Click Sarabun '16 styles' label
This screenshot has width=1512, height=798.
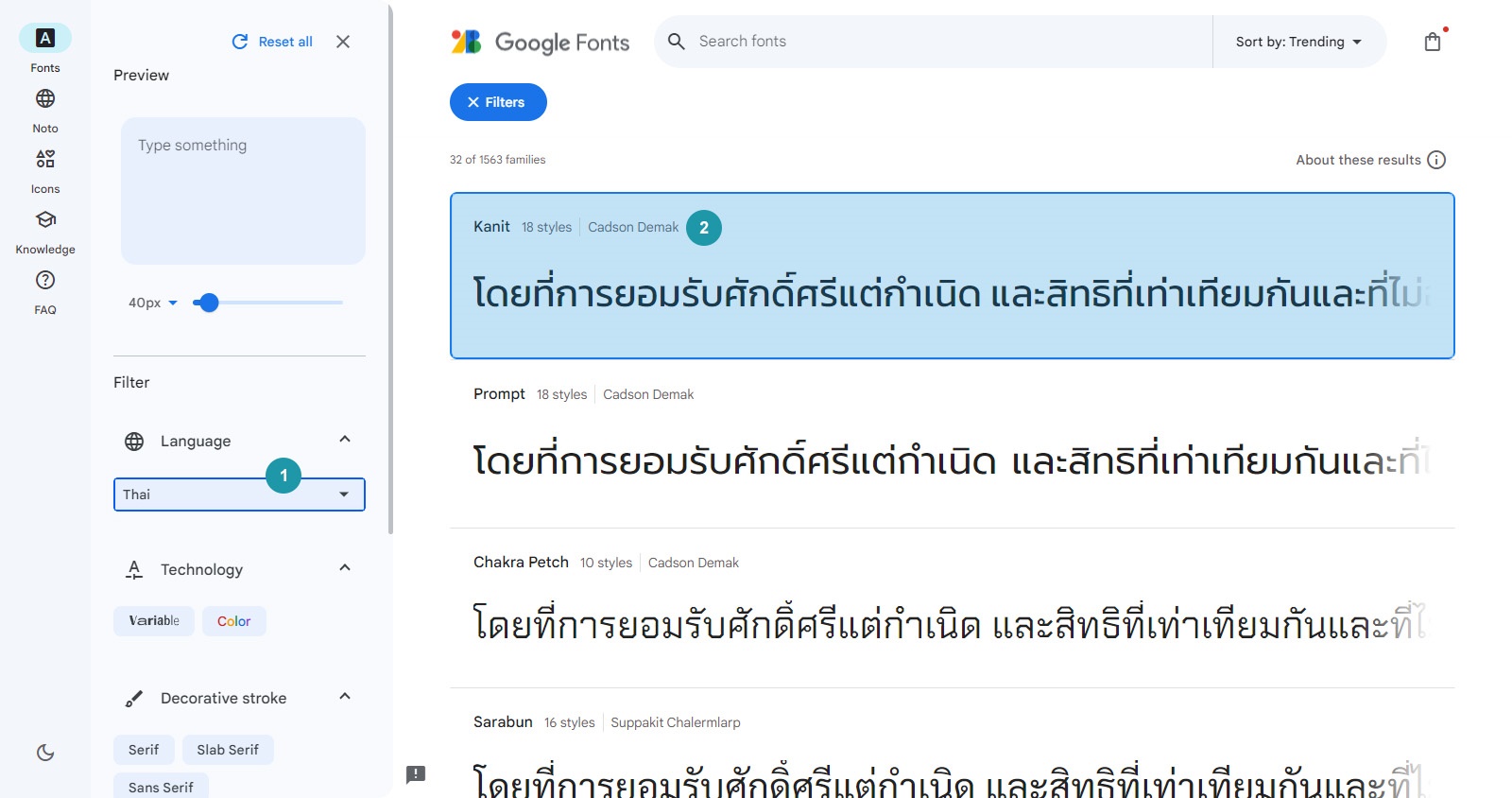(570, 722)
